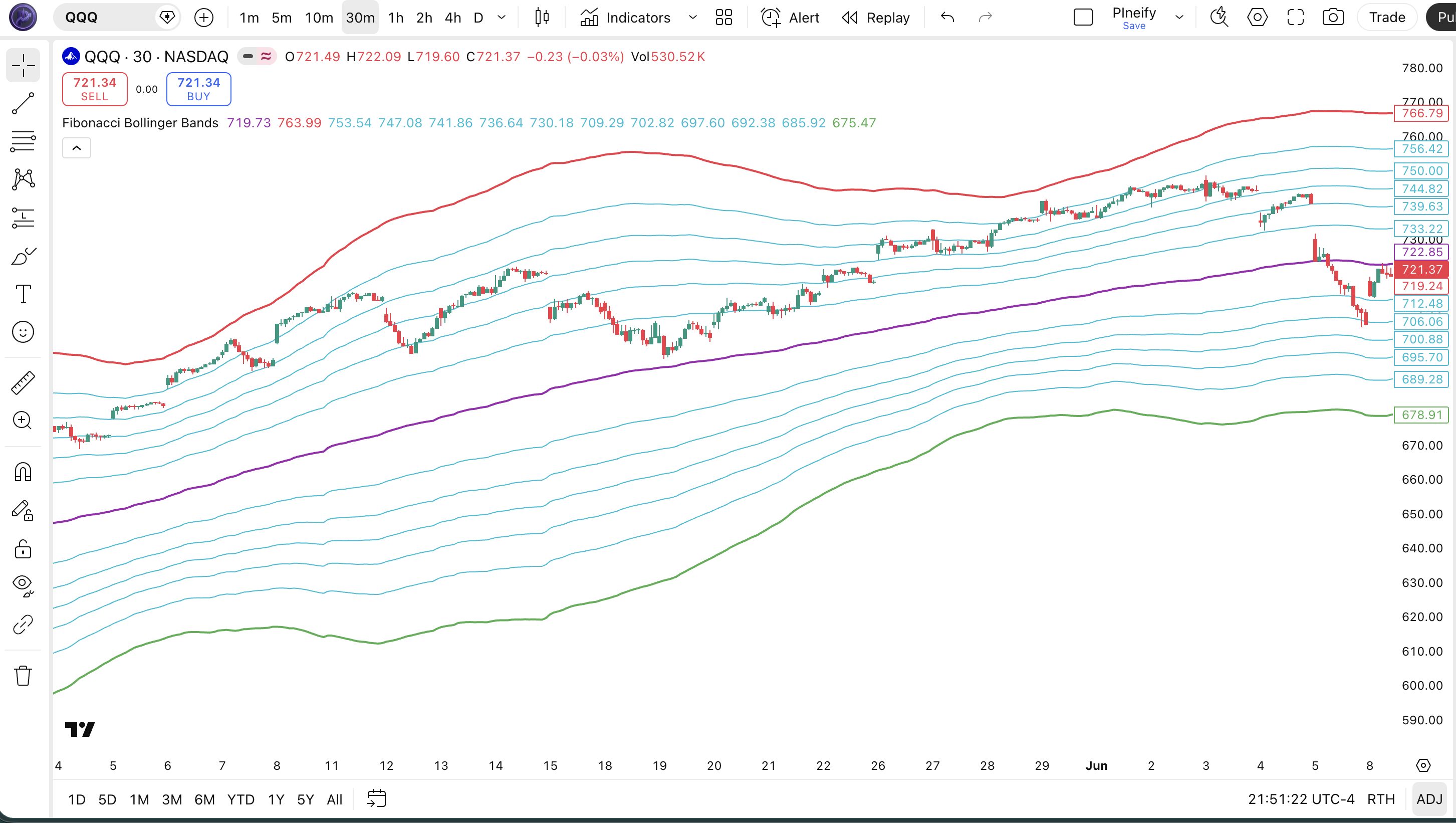
Task: Click the 721.34 BUY button
Action: [198, 89]
